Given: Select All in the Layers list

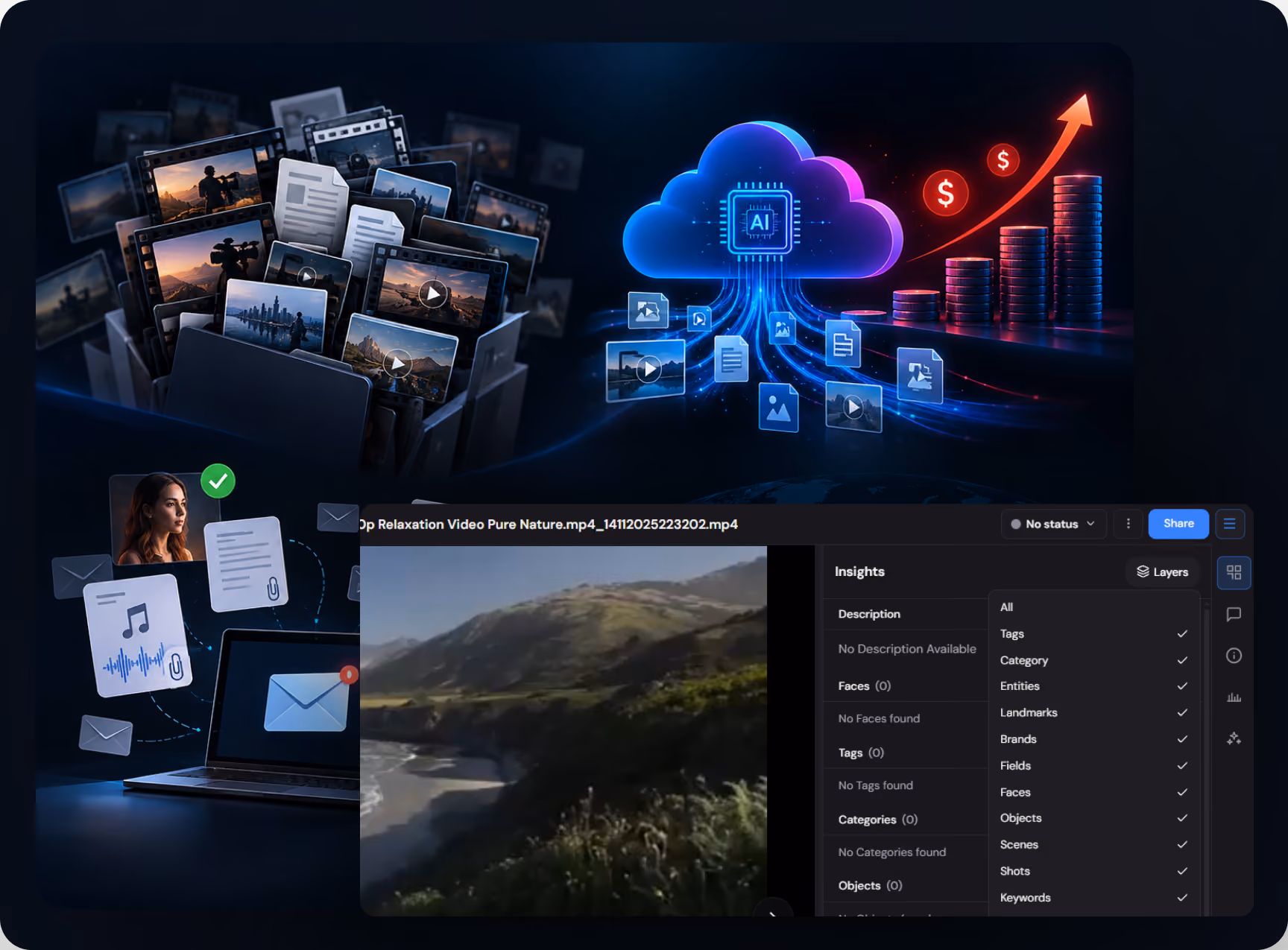Looking at the screenshot, I should [1094, 607].
